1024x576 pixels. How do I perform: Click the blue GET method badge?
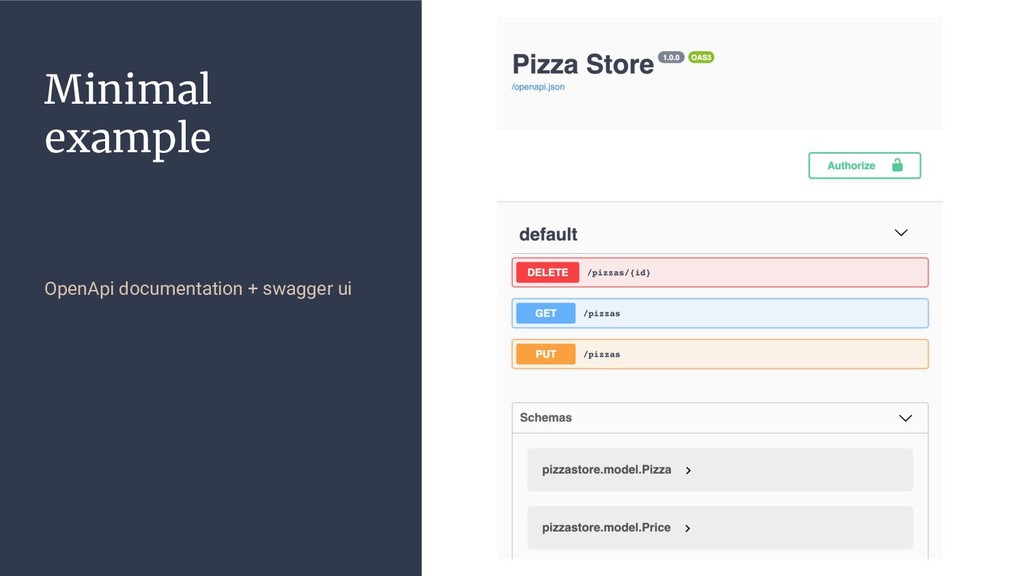coord(546,313)
